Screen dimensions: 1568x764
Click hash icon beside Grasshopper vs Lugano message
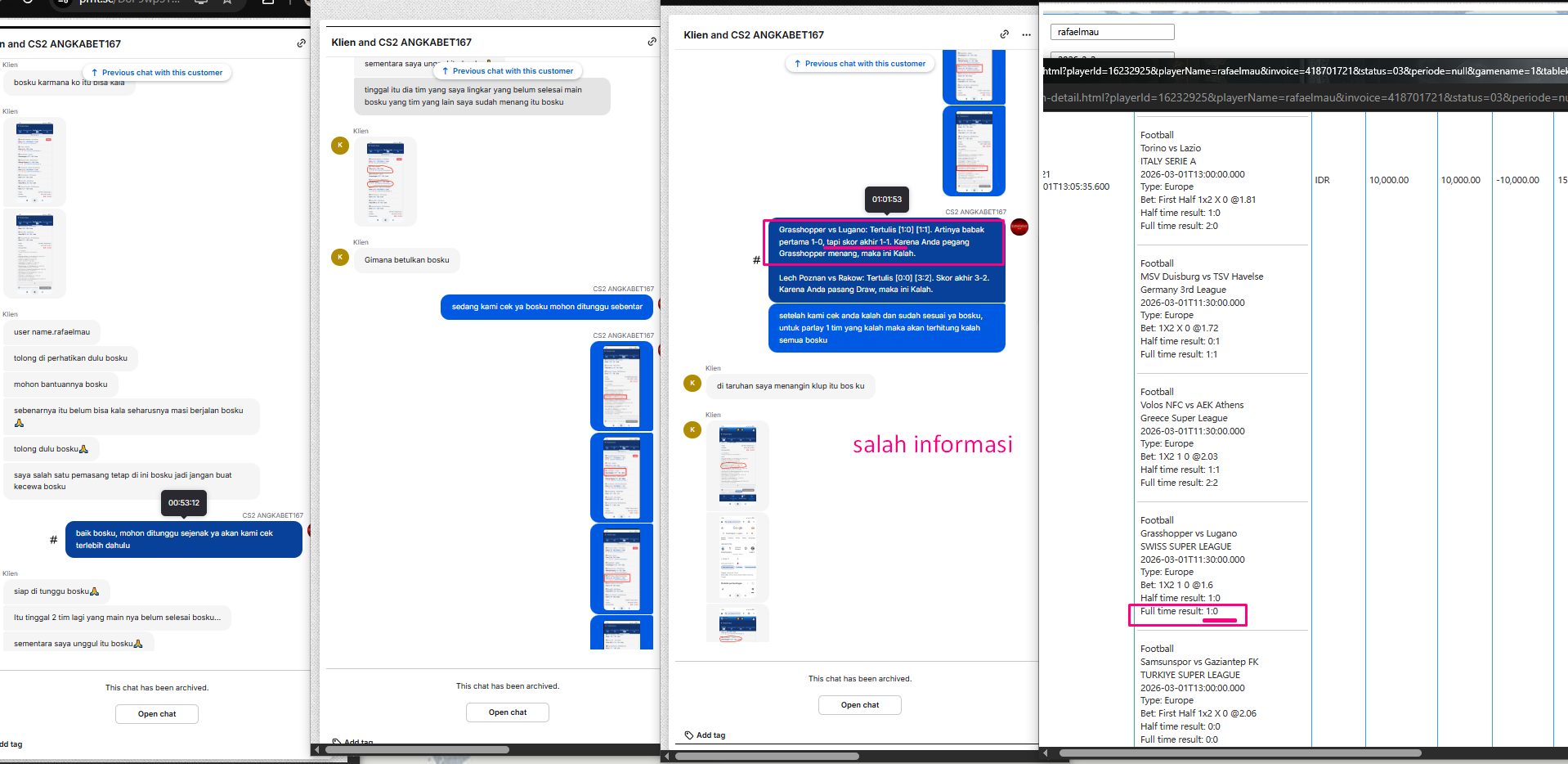point(756,260)
